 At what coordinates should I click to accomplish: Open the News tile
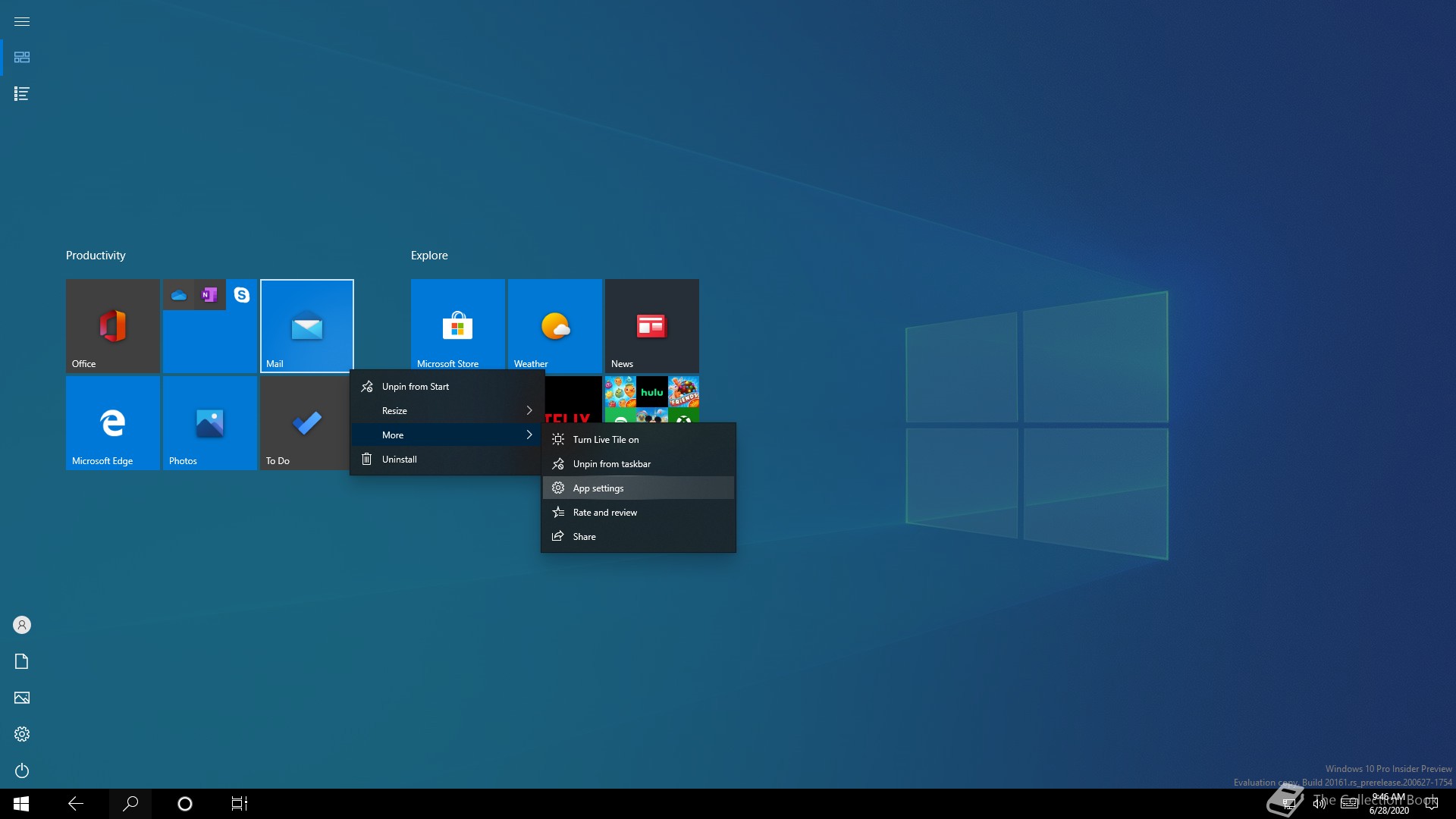coord(652,326)
